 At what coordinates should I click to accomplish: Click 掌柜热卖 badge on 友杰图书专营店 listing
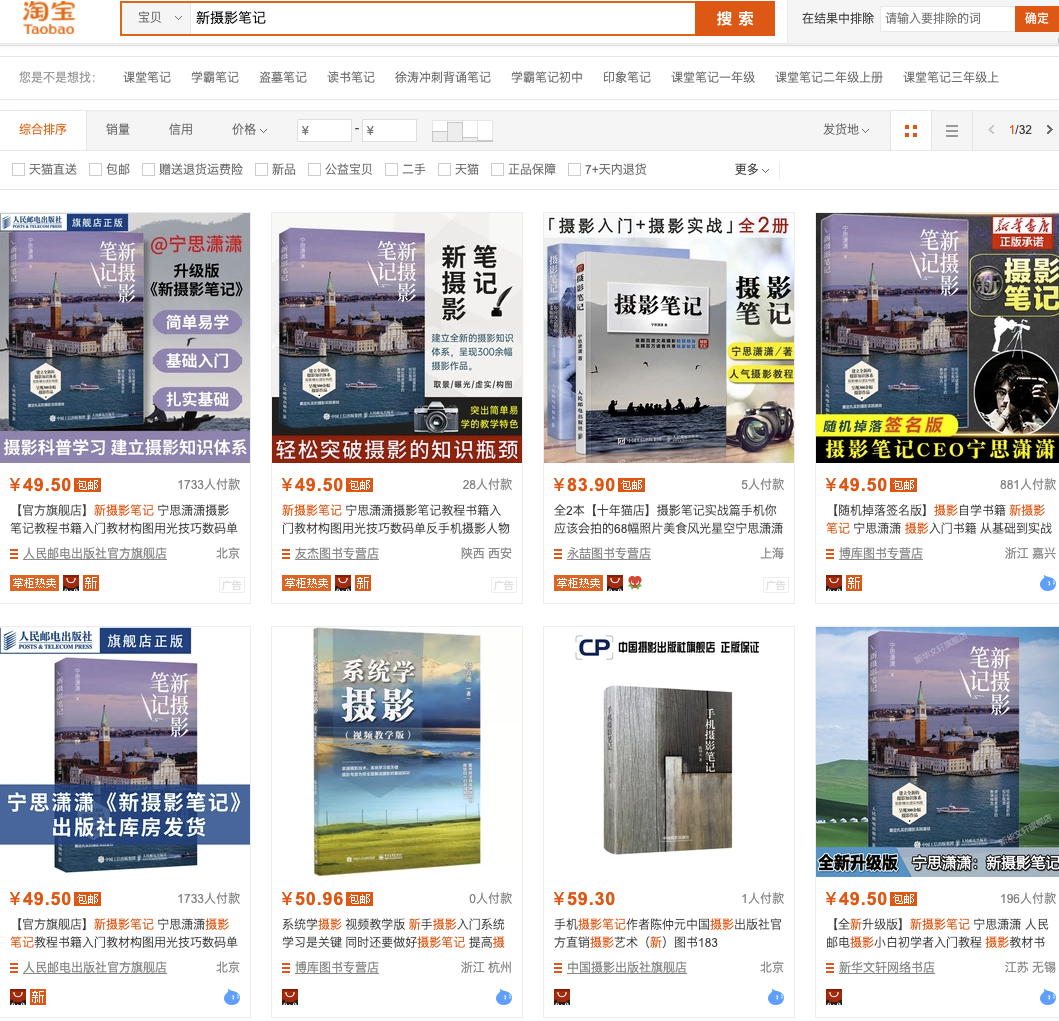pos(306,583)
